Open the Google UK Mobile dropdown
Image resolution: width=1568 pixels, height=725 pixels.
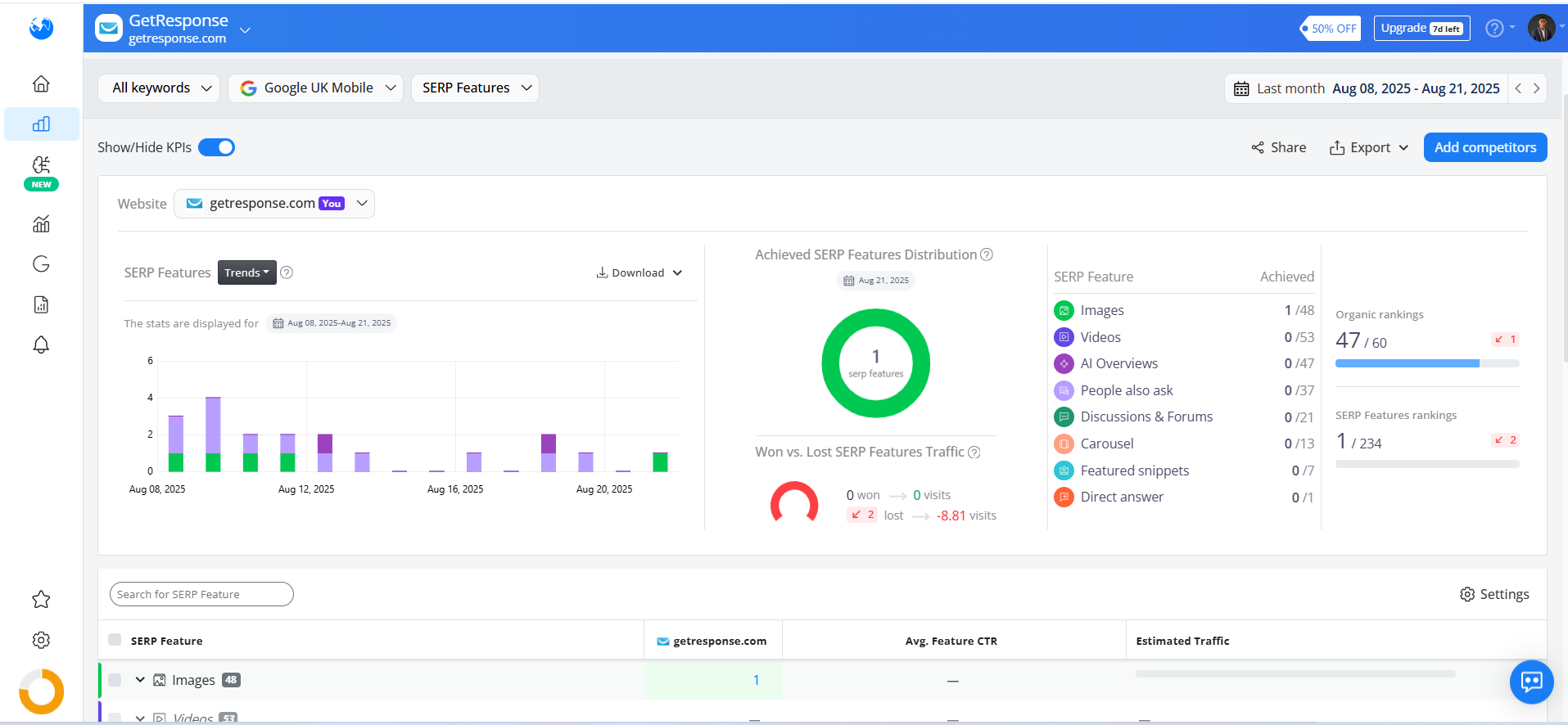[x=315, y=88]
